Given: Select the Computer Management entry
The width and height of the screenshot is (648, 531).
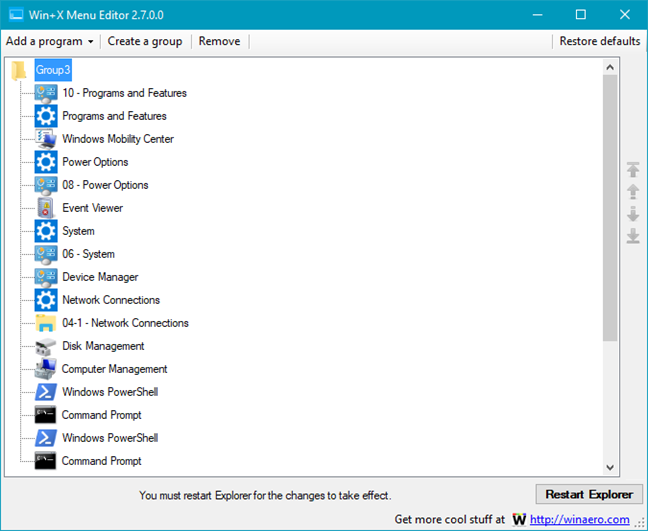Looking at the screenshot, I should (114, 369).
